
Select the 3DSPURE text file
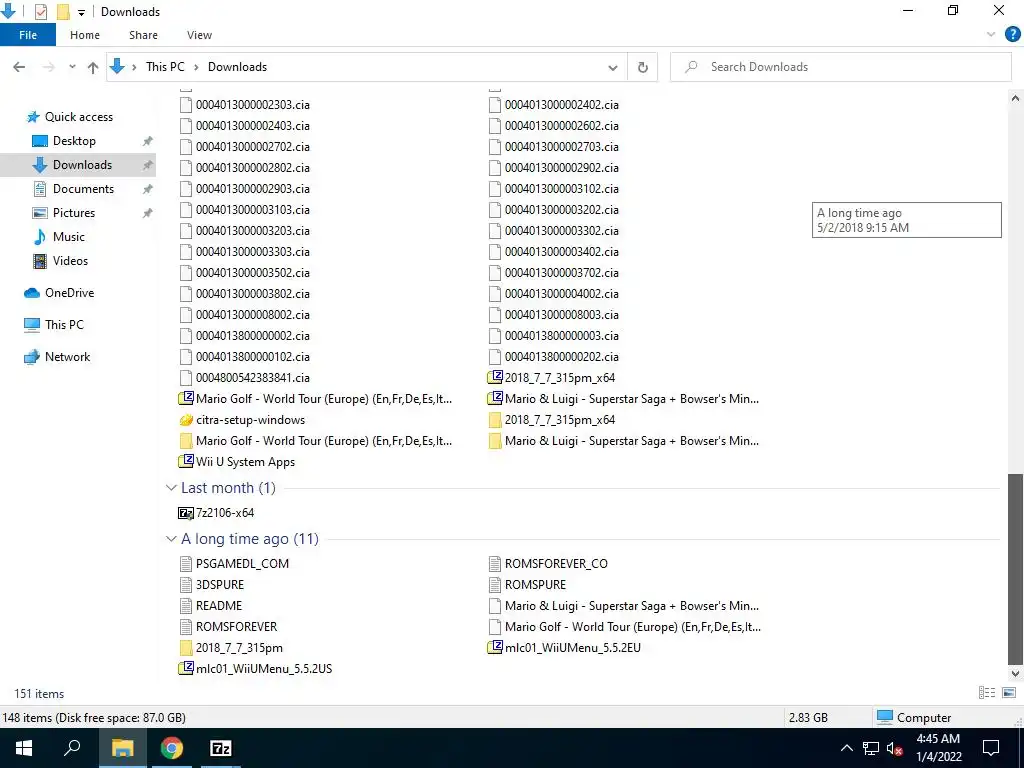[x=212, y=584]
